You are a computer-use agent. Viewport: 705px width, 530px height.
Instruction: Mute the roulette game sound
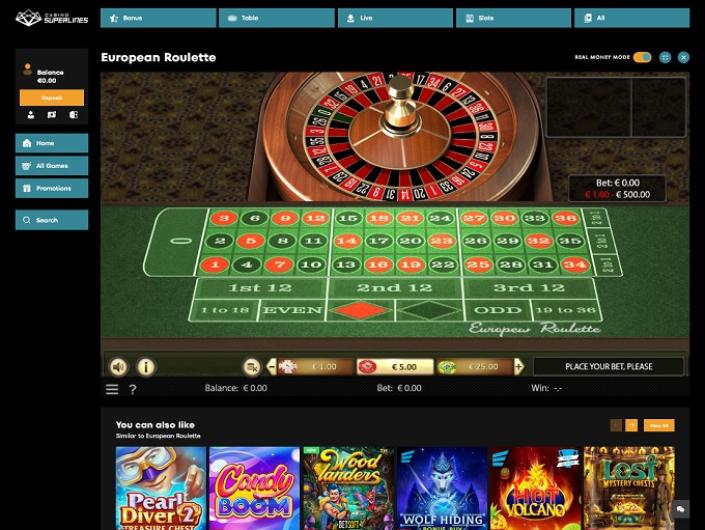pyautogui.click(x=119, y=367)
